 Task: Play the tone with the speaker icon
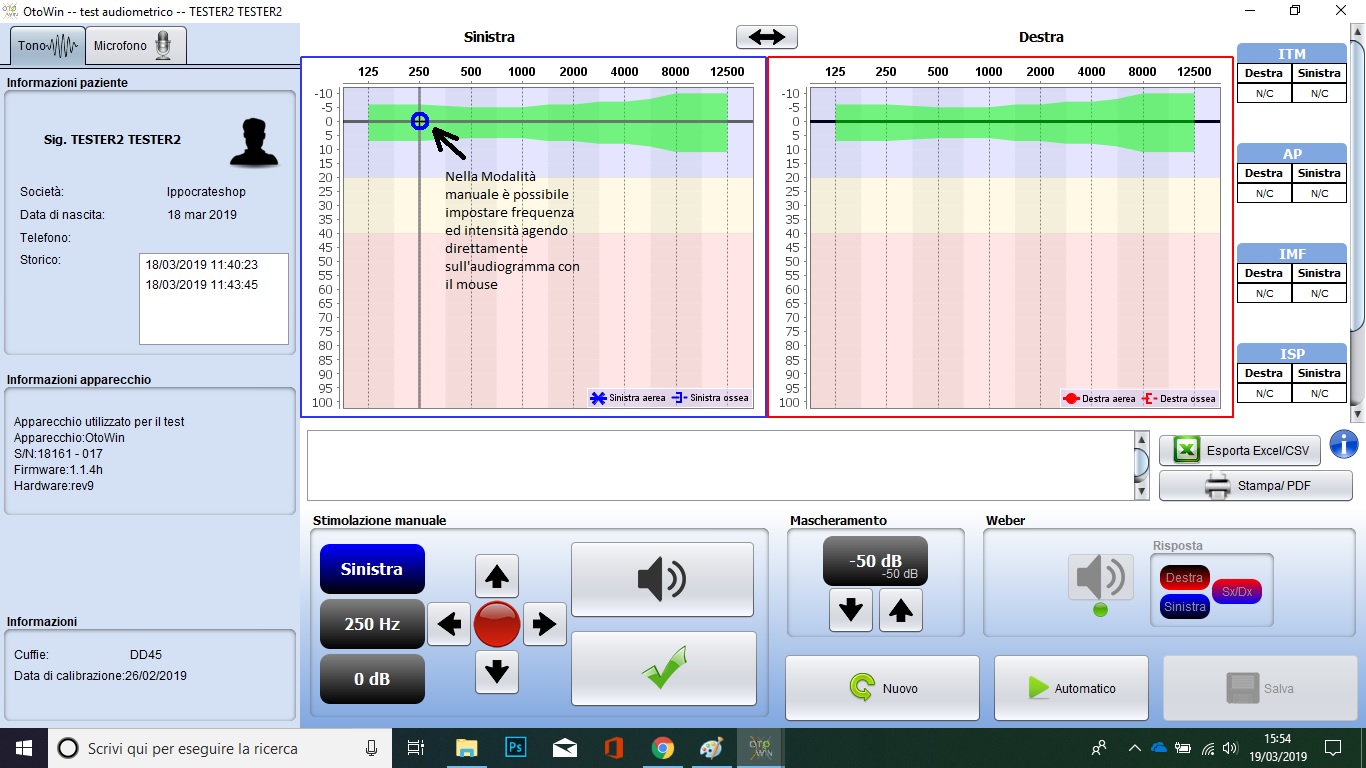pyautogui.click(x=663, y=580)
